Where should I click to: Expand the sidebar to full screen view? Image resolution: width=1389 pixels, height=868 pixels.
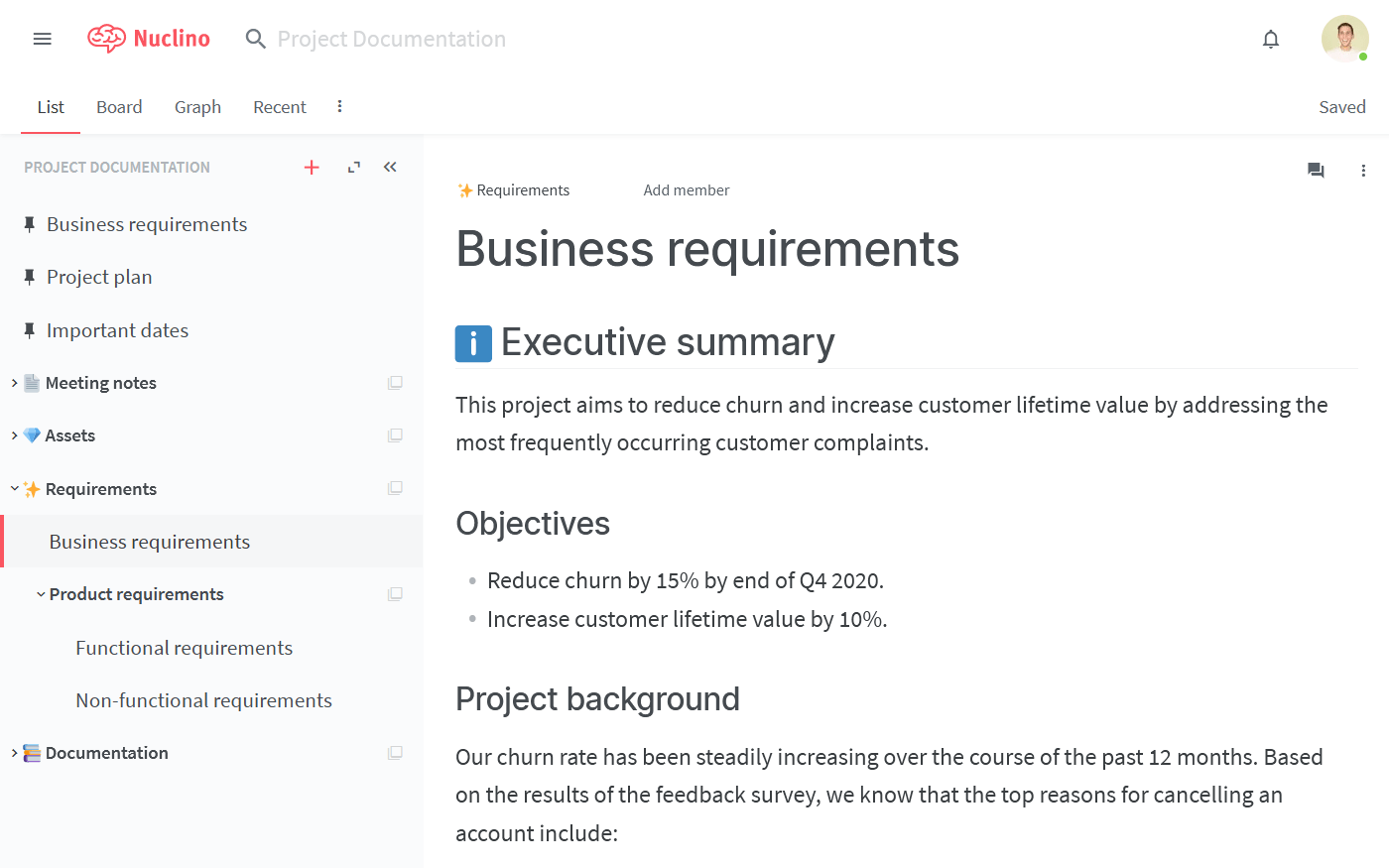tap(353, 167)
